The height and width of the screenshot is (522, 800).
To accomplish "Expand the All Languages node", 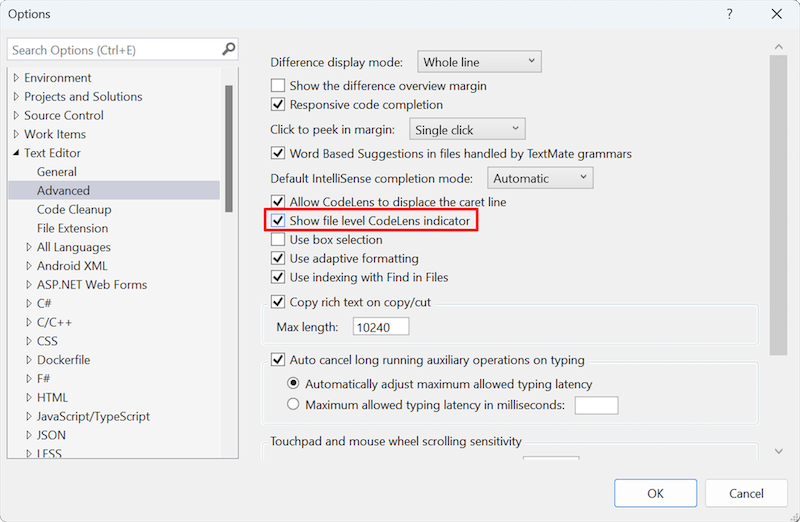I will pos(29,247).
